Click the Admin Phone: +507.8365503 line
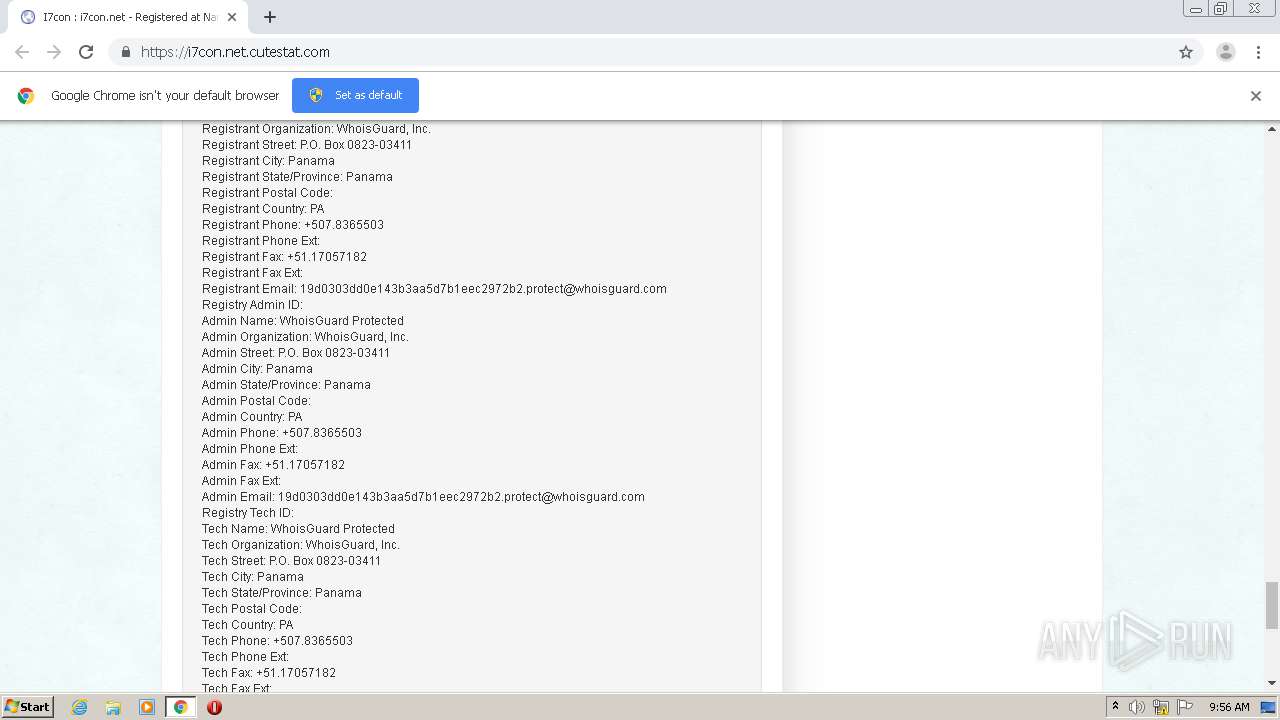This screenshot has width=1280, height=720. (x=282, y=433)
